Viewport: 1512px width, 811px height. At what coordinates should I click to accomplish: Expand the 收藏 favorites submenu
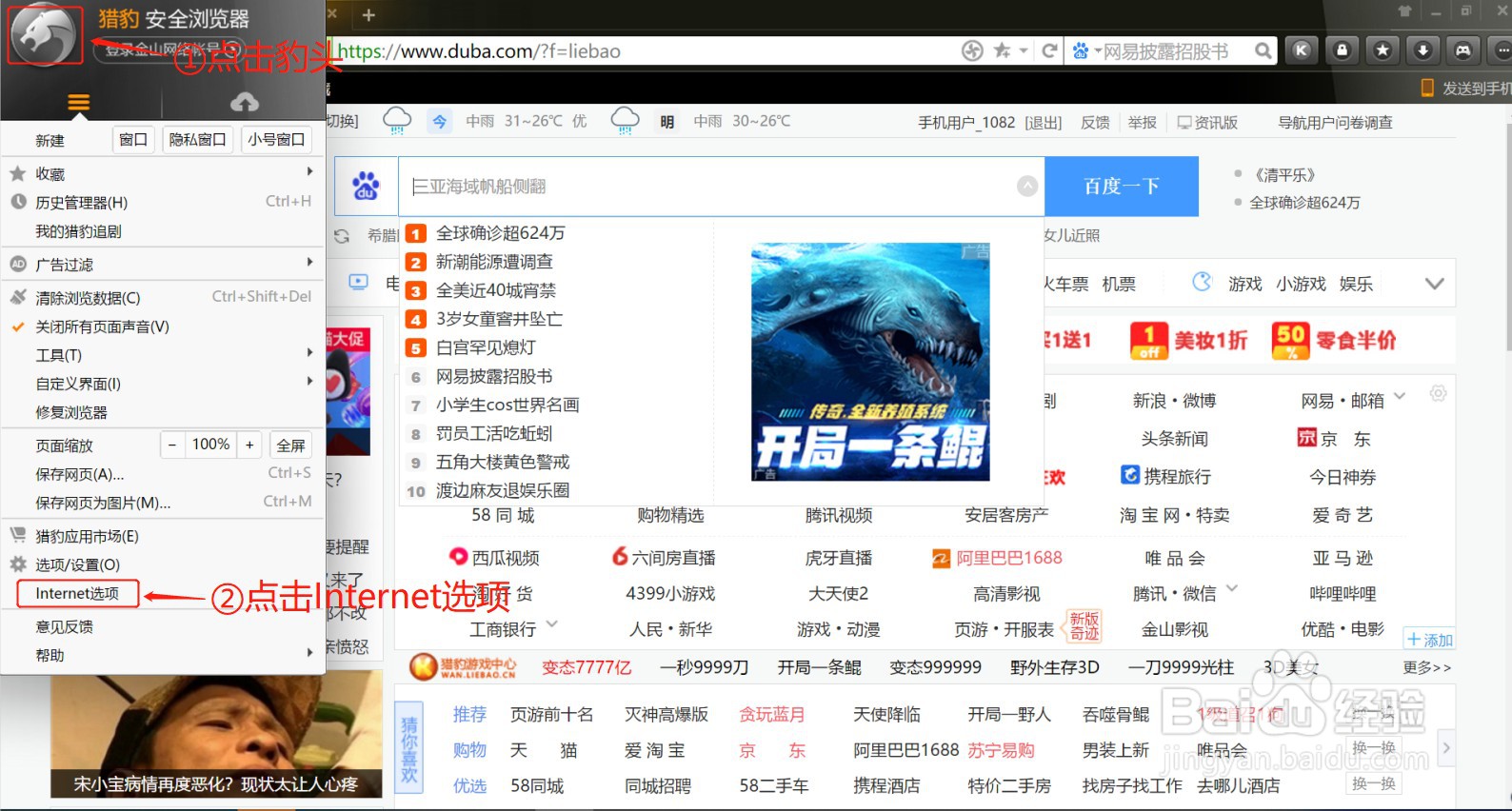click(x=162, y=173)
